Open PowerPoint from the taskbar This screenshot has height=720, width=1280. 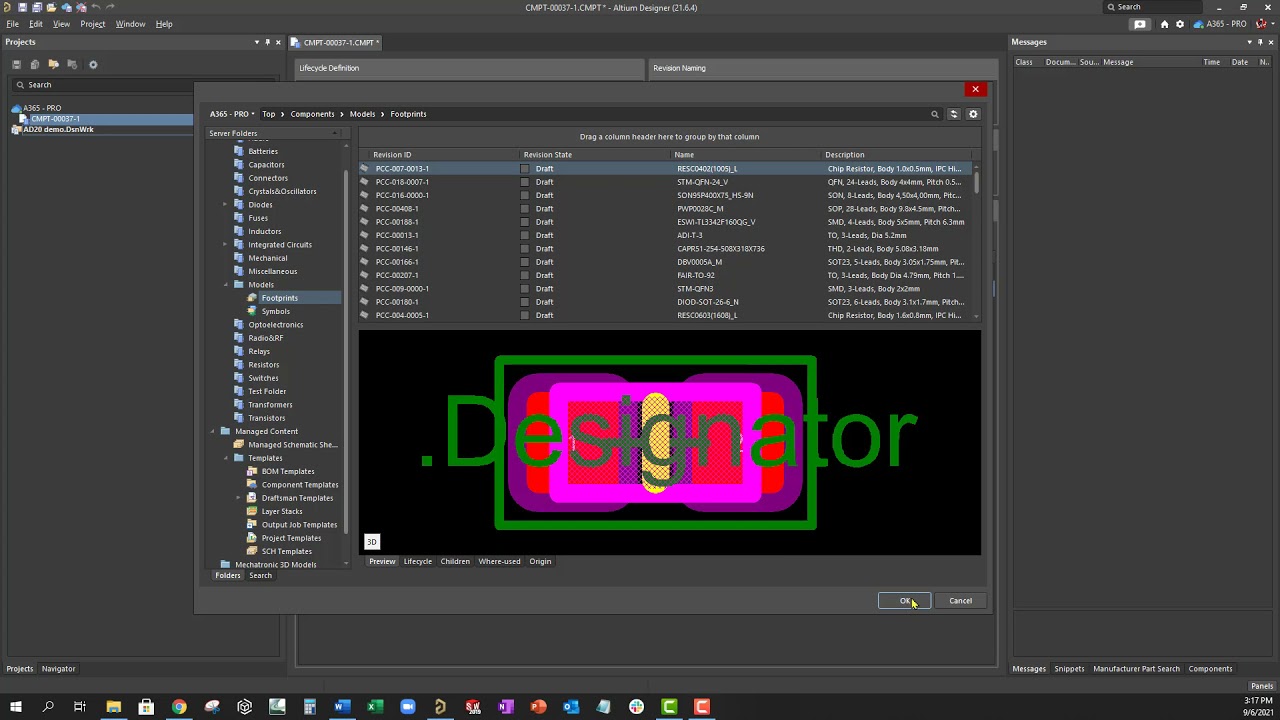pyautogui.click(x=538, y=707)
